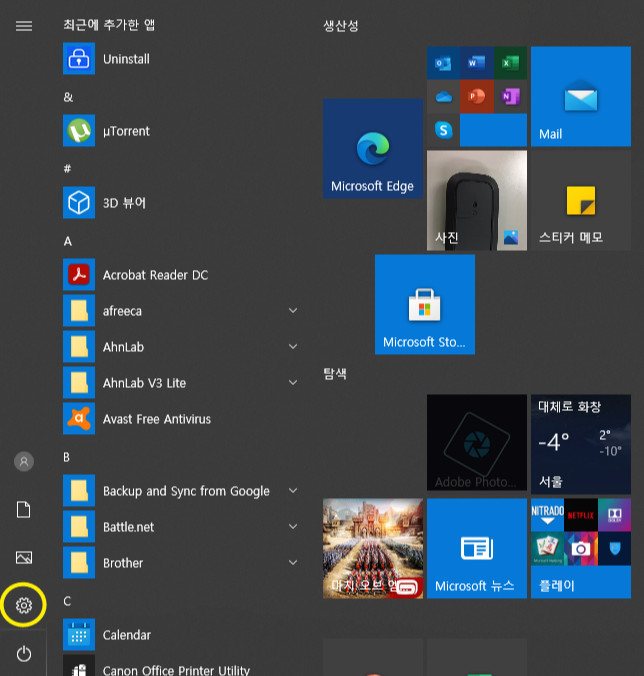Open Outlook from the Office tile group
Viewport: 644px width, 676px height.
tap(443, 63)
